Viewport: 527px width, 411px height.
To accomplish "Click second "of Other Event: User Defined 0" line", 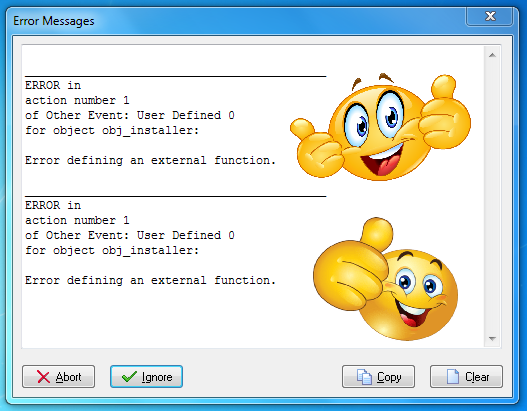I will coord(130,235).
